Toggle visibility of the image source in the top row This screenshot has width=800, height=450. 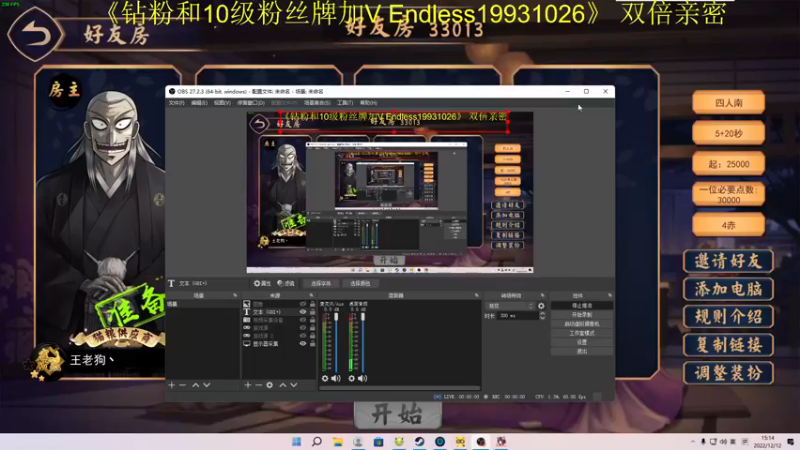[303, 304]
